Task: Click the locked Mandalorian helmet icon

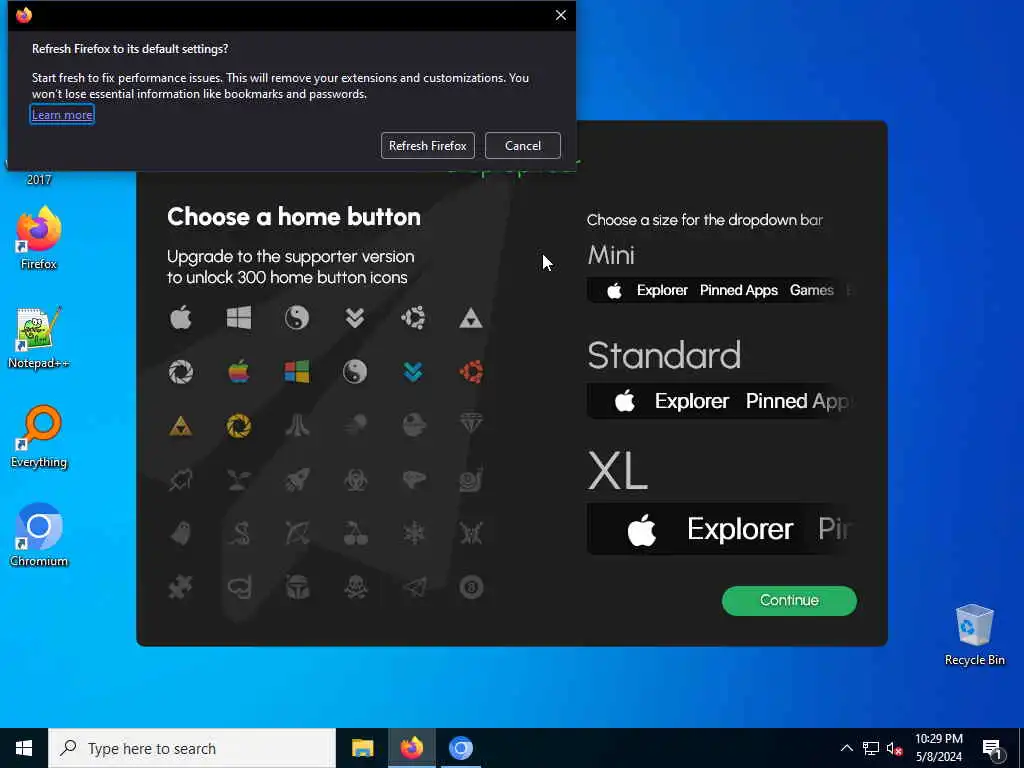Action: pos(297,588)
